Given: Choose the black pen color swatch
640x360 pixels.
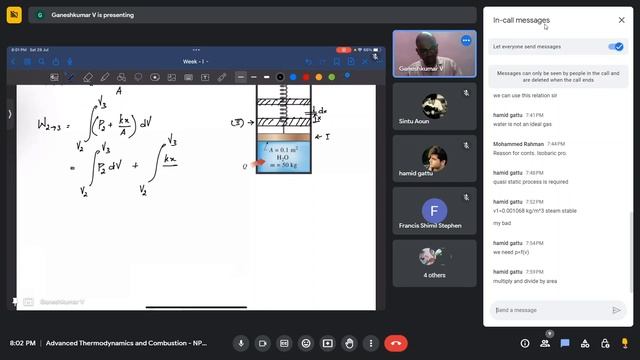Looking at the screenshot, I should [280, 77].
